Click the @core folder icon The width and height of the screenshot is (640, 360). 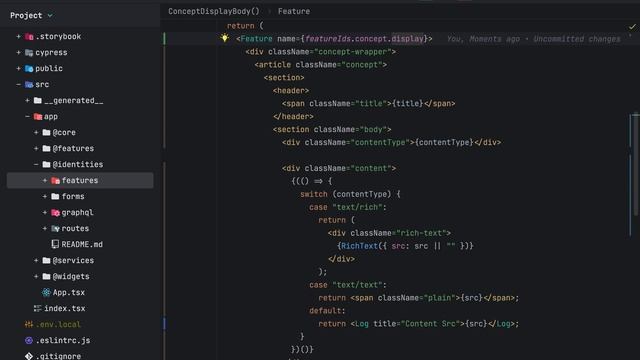(x=47, y=133)
